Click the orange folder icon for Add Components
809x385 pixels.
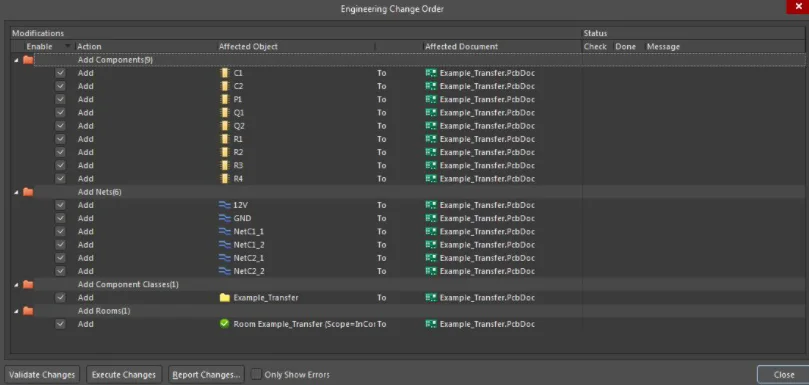pos(28,60)
